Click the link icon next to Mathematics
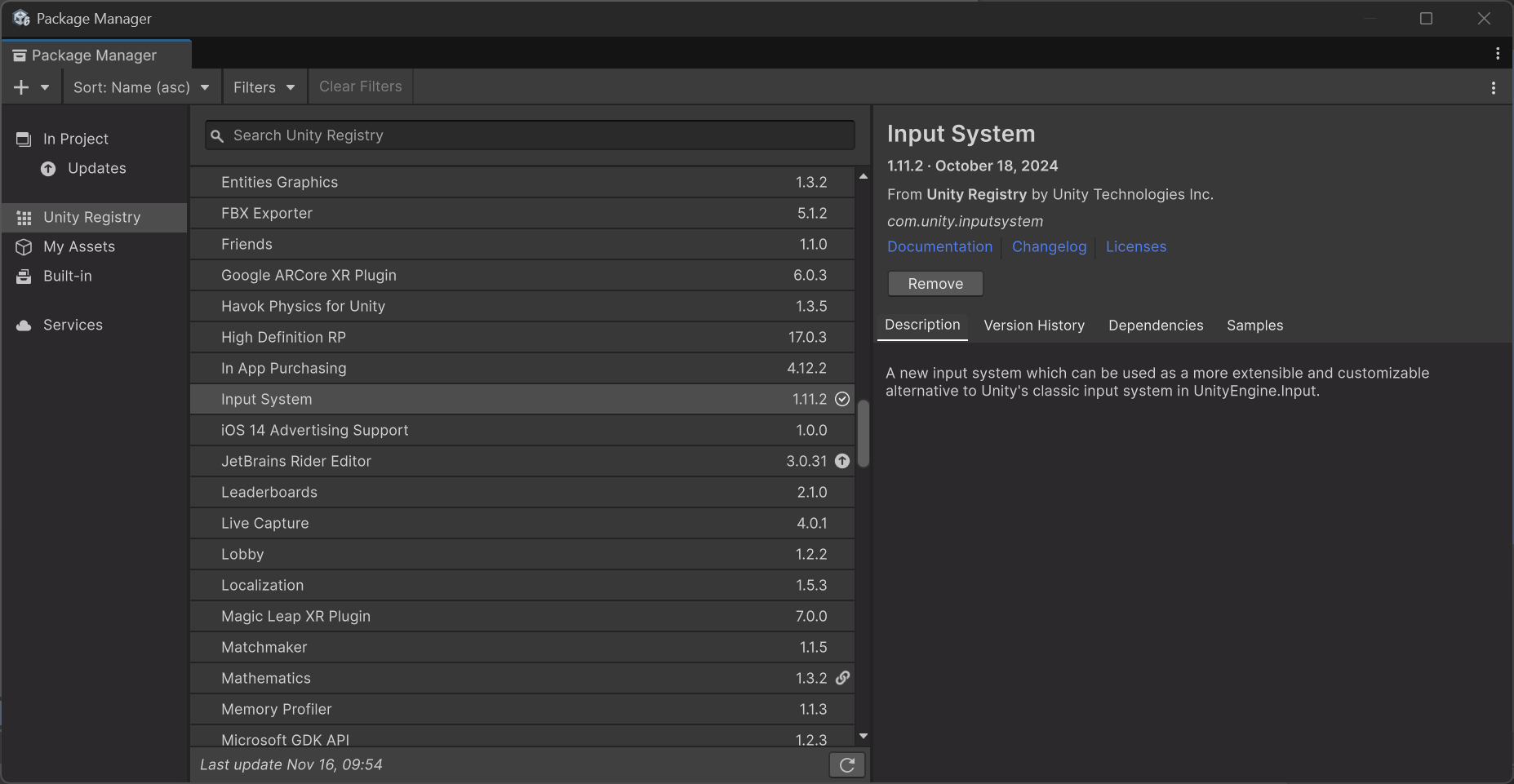Viewport: 1514px width, 784px height. tap(841, 678)
